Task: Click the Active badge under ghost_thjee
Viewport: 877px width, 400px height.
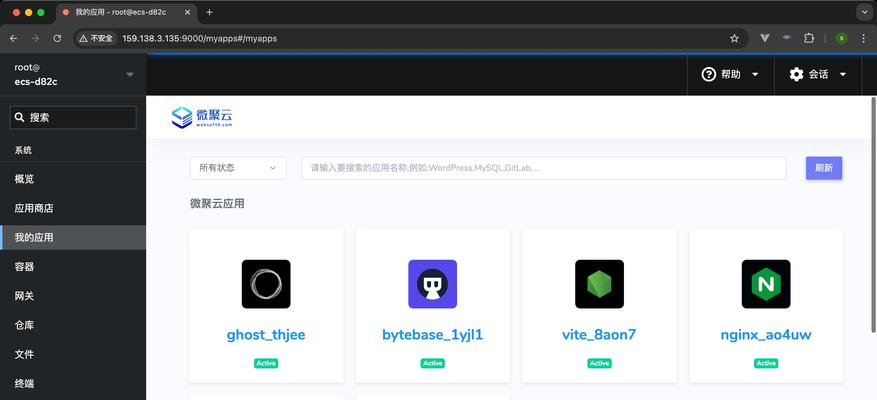Action: (x=266, y=363)
